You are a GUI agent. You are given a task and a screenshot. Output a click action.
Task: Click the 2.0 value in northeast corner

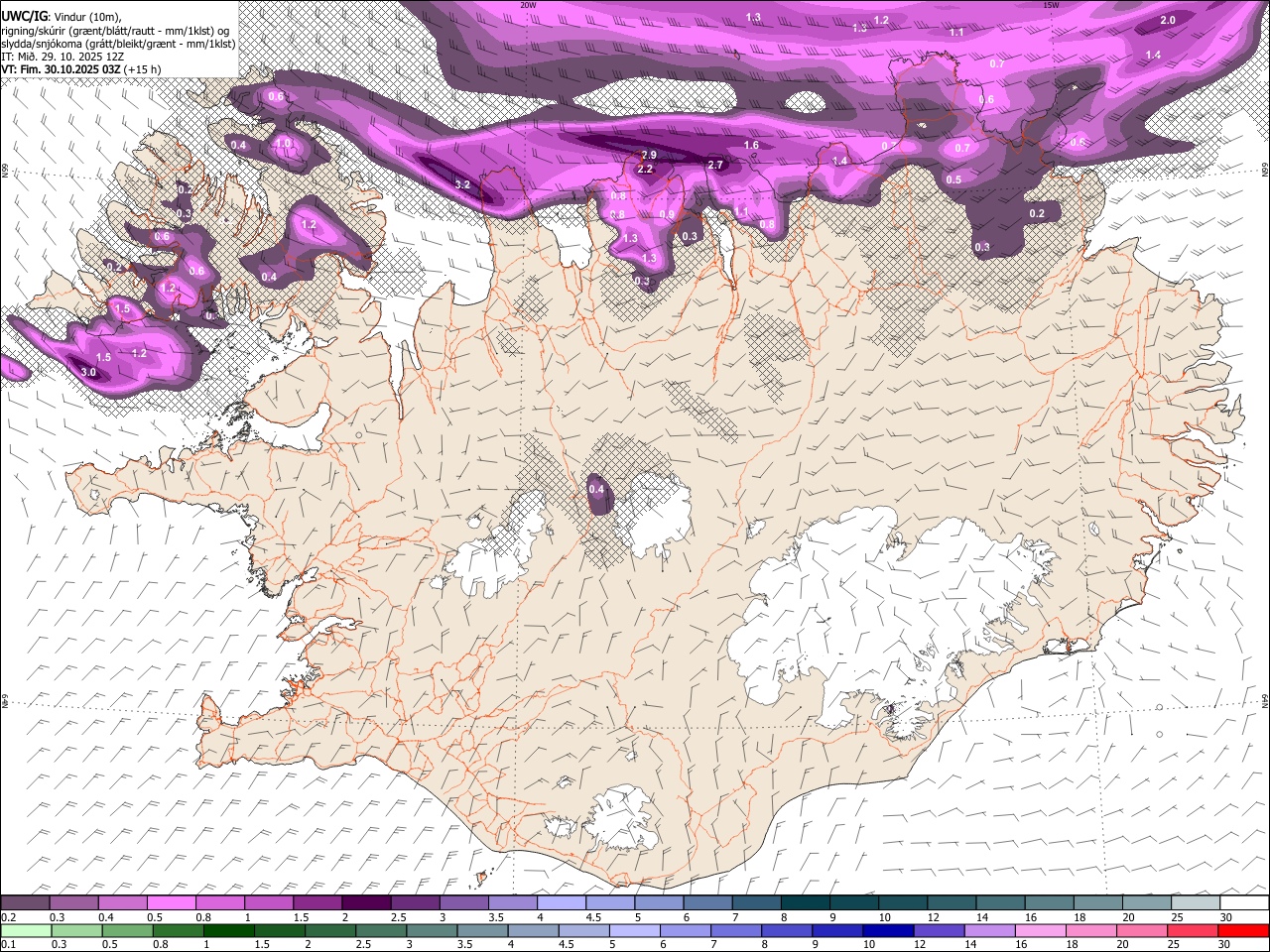pos(1168,20)
